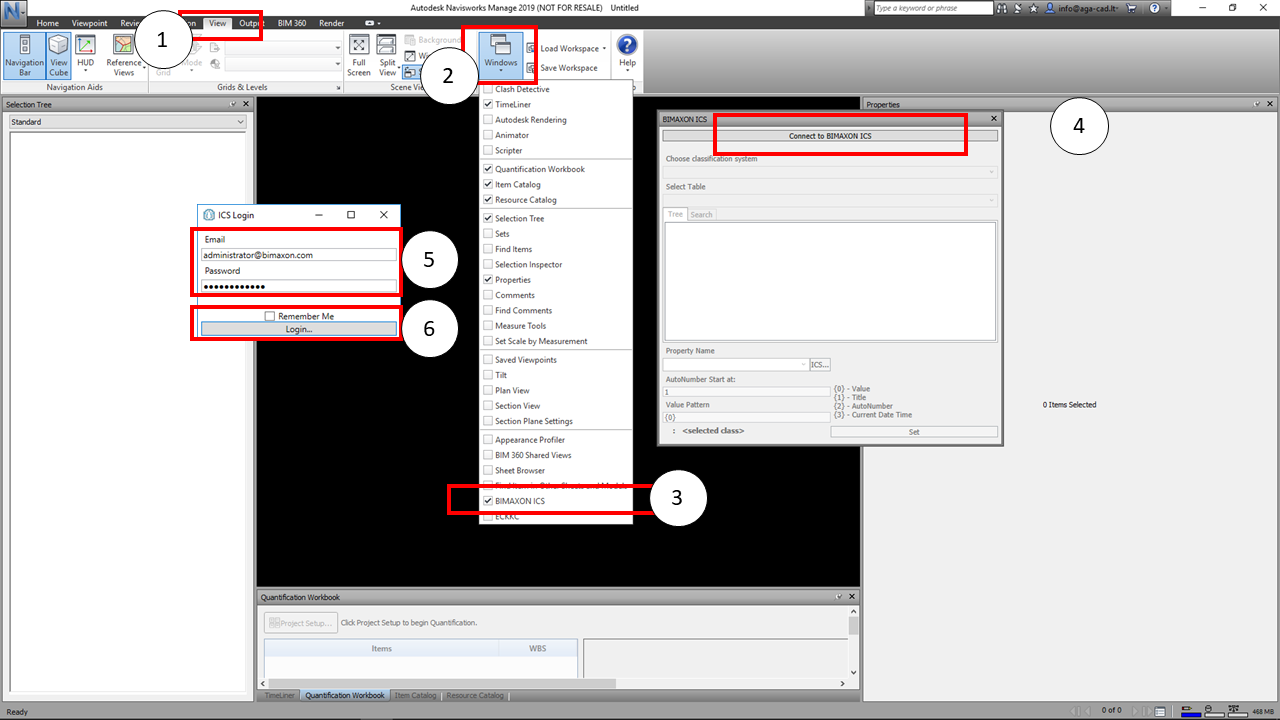Enable the Clash Detective window checkbox

click(488, 89)
